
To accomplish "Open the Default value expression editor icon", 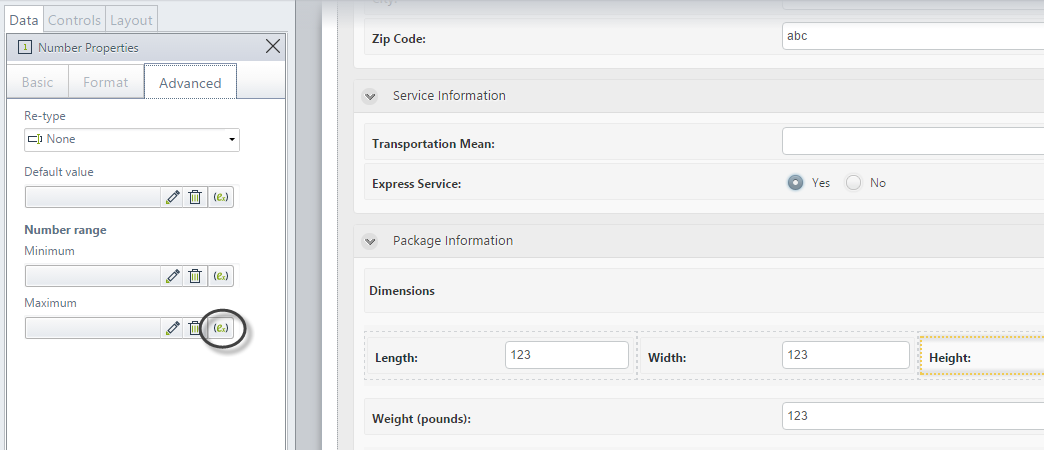I will pos(220,197).
